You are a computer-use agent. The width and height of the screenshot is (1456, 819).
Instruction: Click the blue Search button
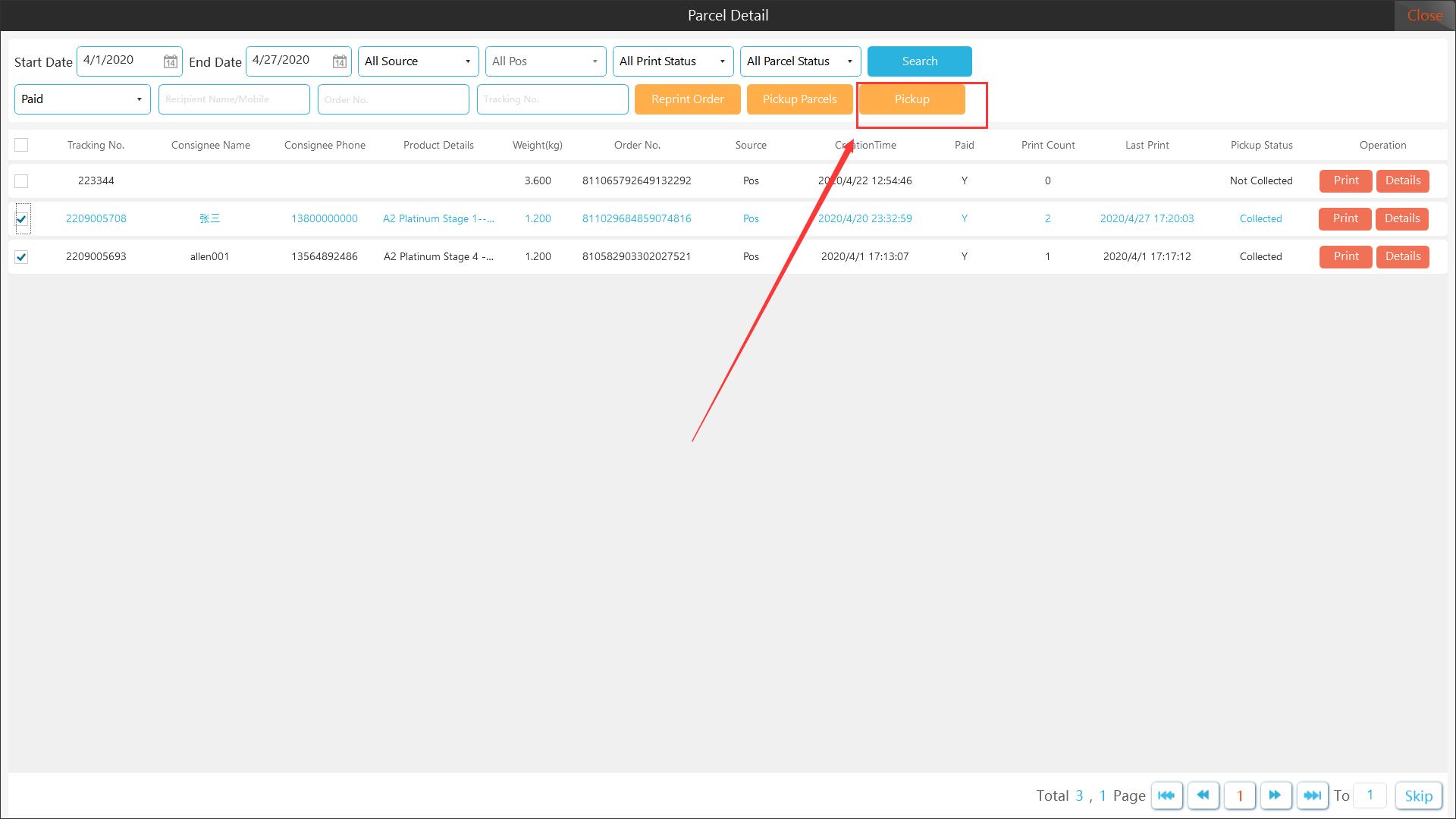(919, 61)
